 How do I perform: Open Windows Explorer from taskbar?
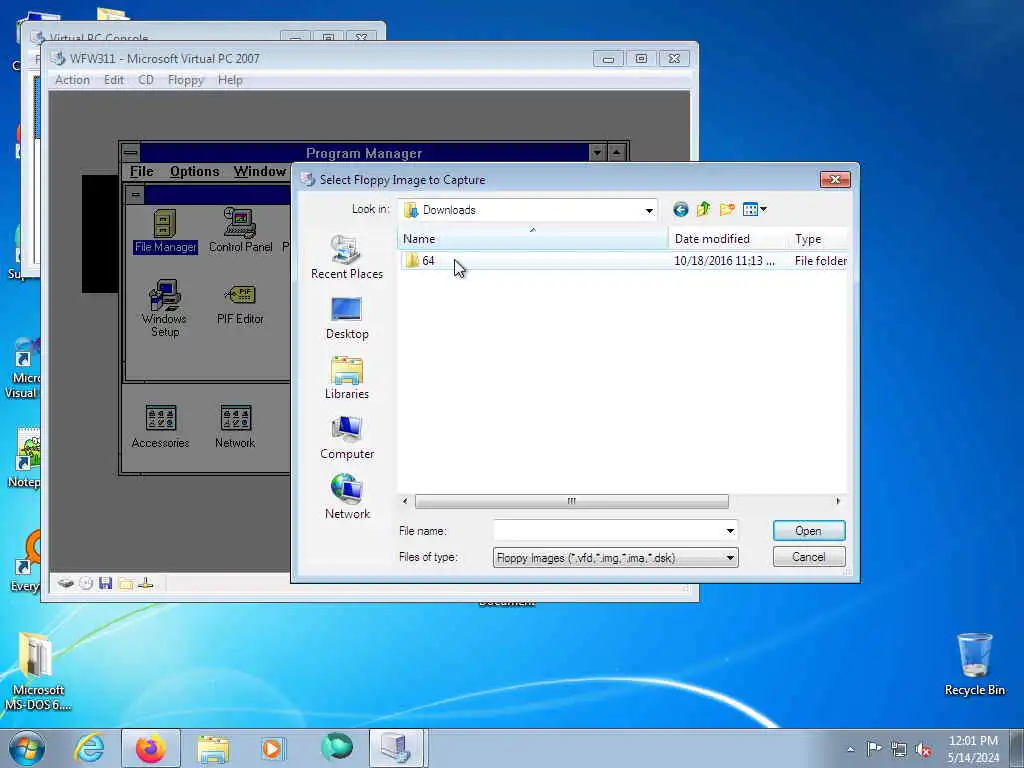(213, 748)
